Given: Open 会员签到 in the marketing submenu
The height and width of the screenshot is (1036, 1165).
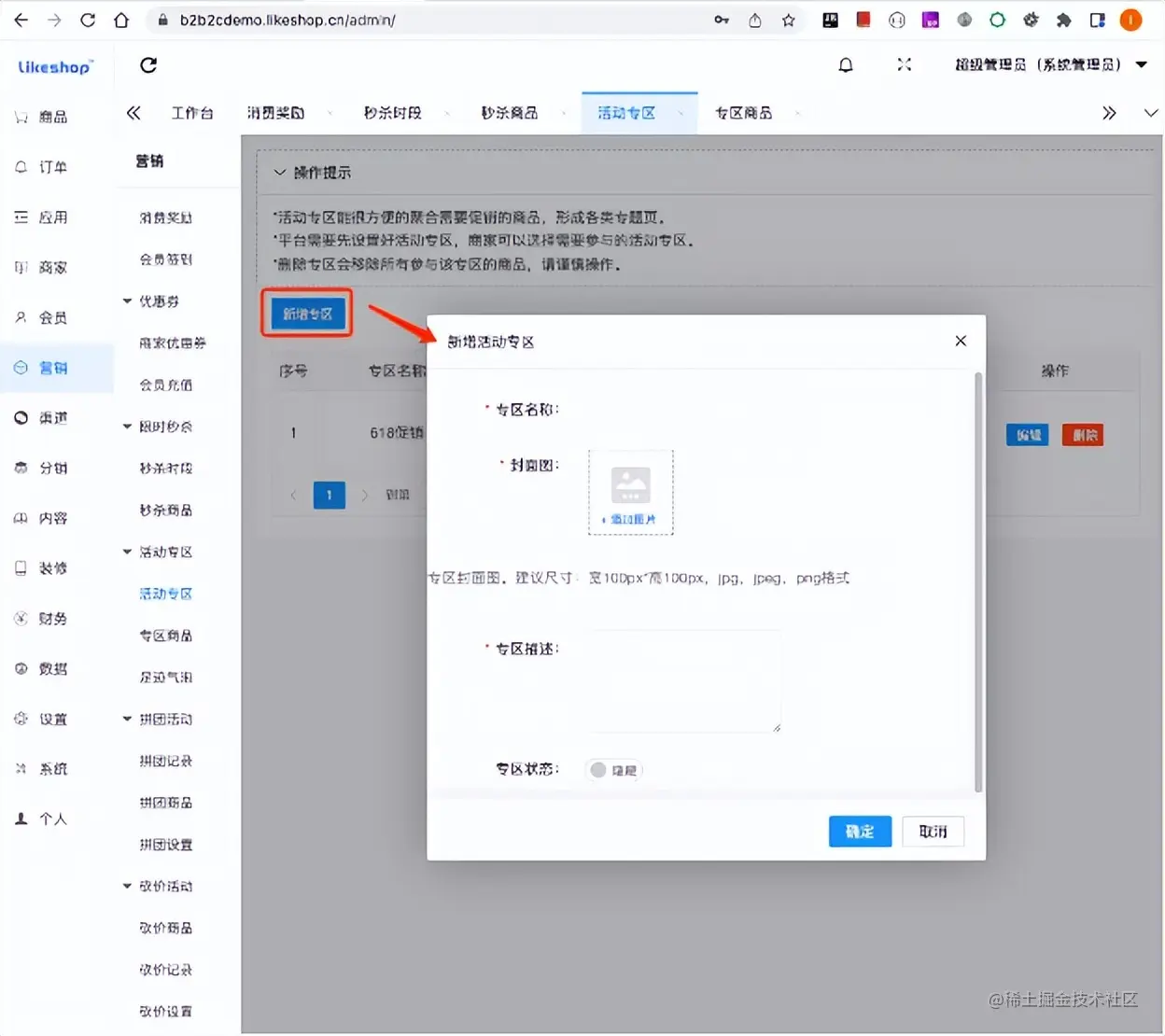Looking at the screenshot, I should point(166,259).
